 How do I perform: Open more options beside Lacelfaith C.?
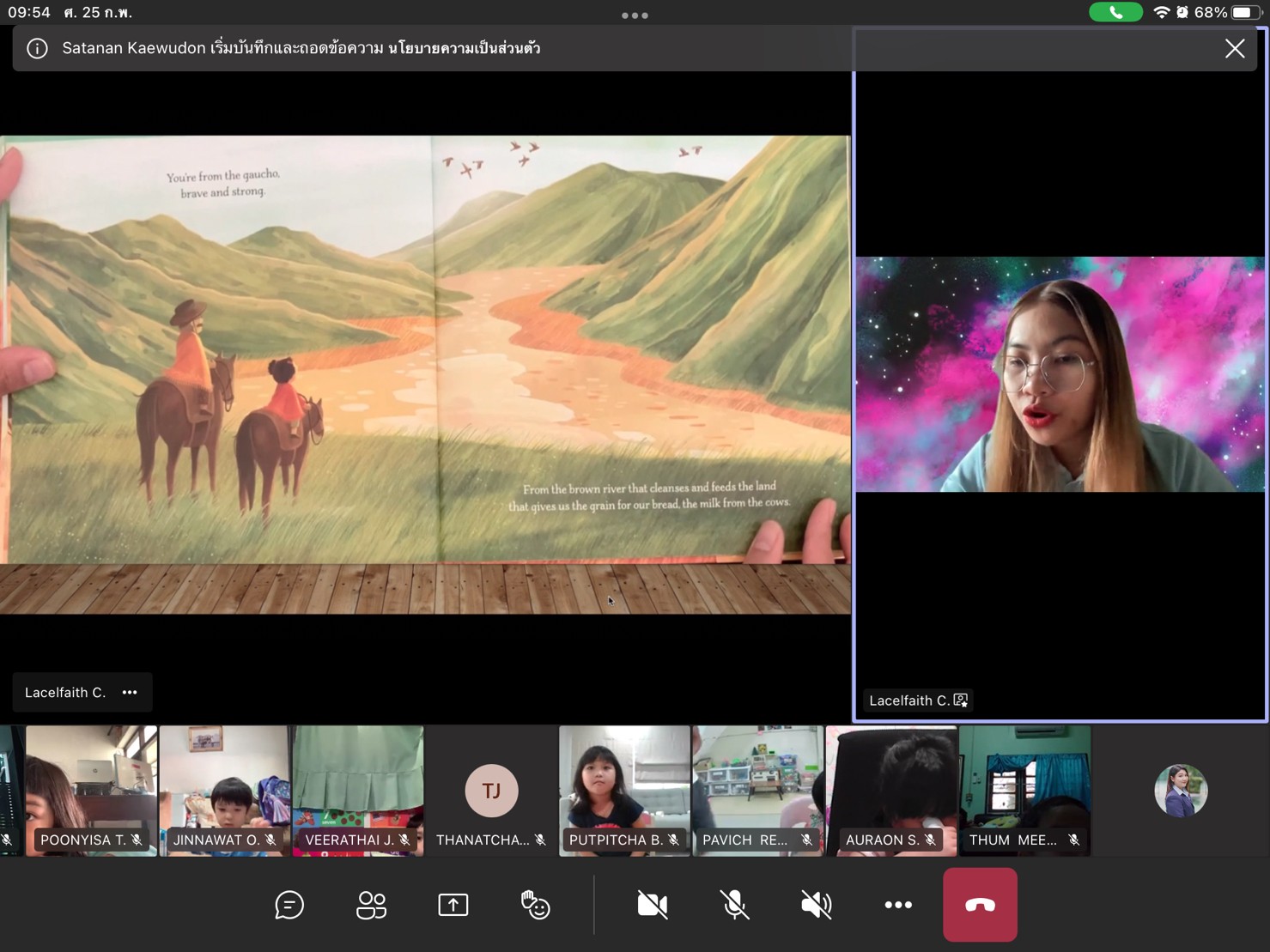pyautogui.click(x=130, y=693)
